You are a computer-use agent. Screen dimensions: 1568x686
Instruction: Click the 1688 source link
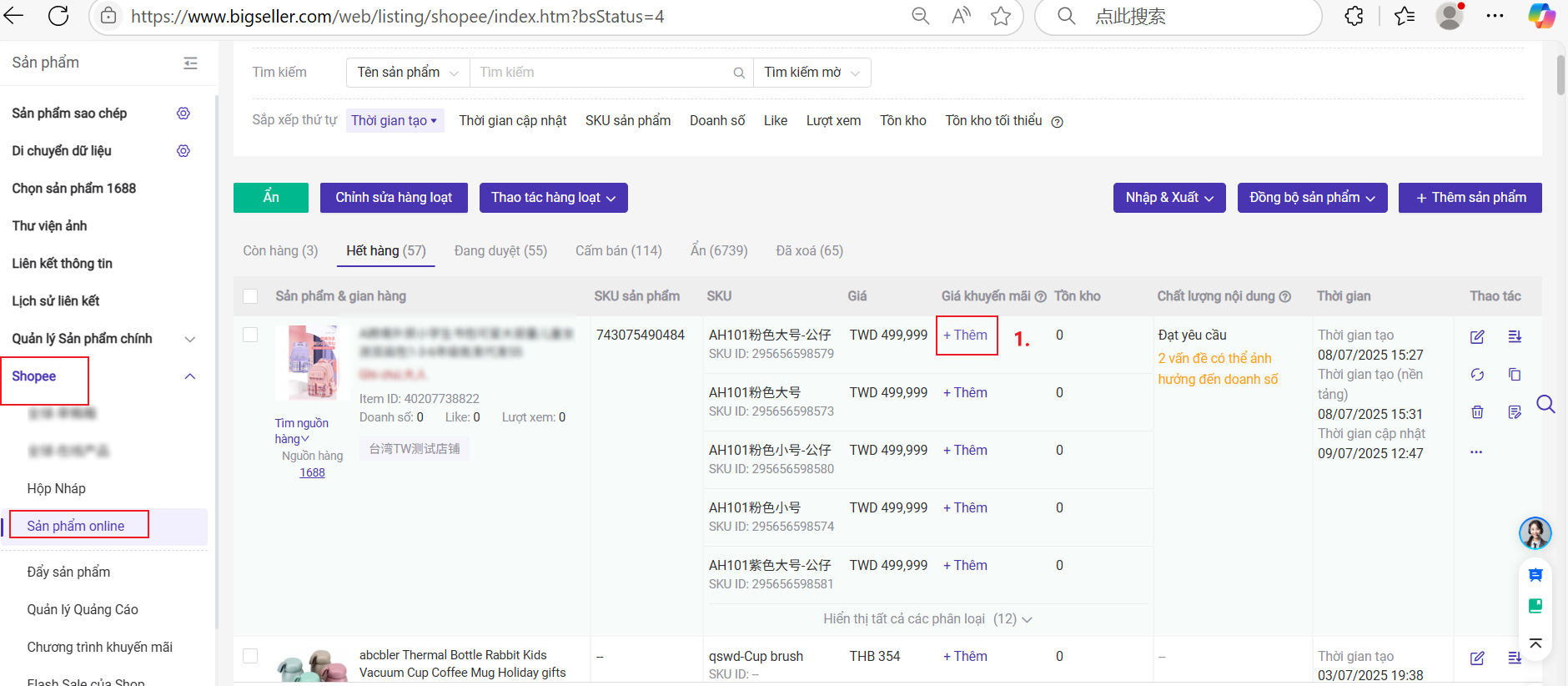pos(313,473)
